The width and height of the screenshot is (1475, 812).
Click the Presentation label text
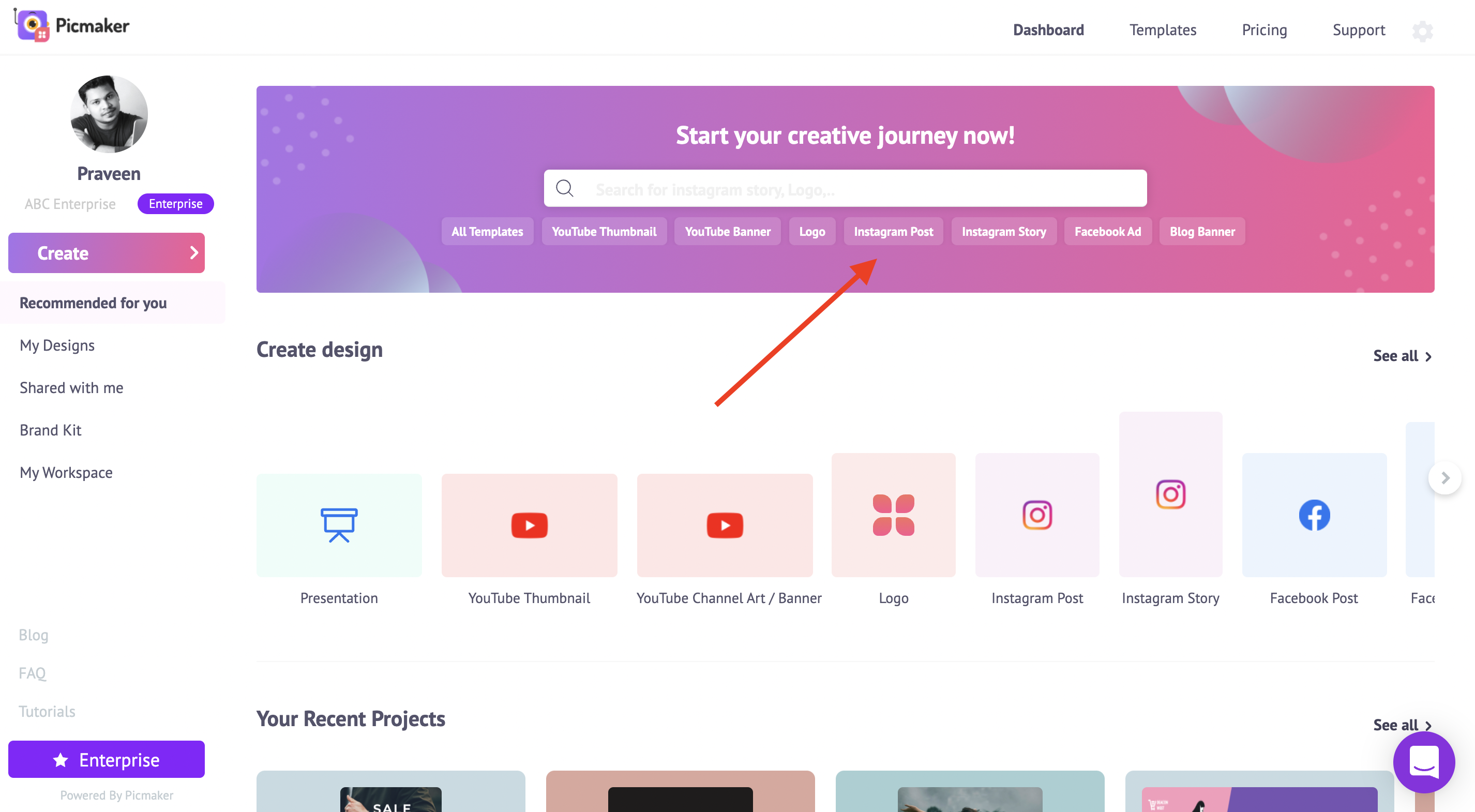[x=339, y=598]
